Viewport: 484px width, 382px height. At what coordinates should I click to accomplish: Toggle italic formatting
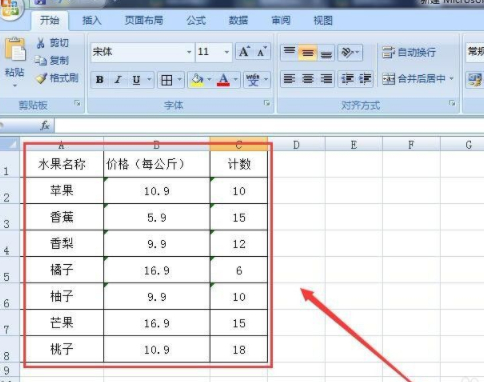[117, 80]
